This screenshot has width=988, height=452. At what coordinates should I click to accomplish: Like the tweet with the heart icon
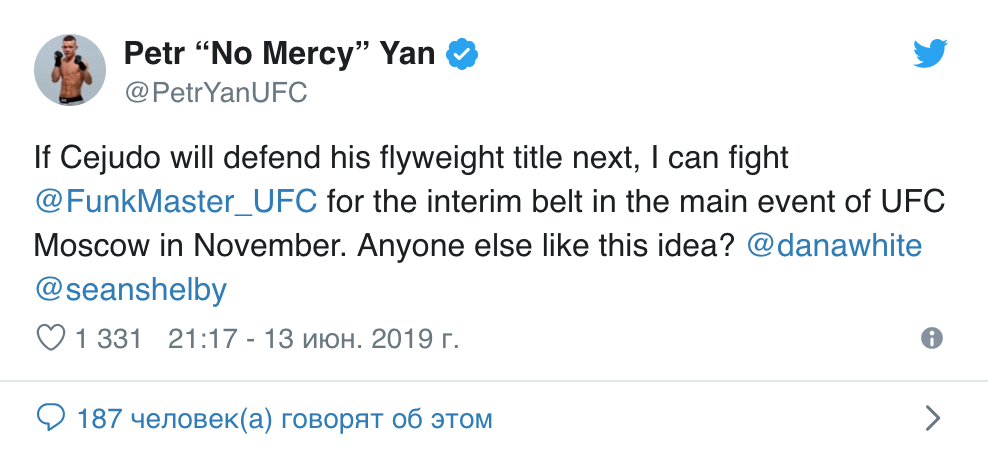click(x=50, y=338)
